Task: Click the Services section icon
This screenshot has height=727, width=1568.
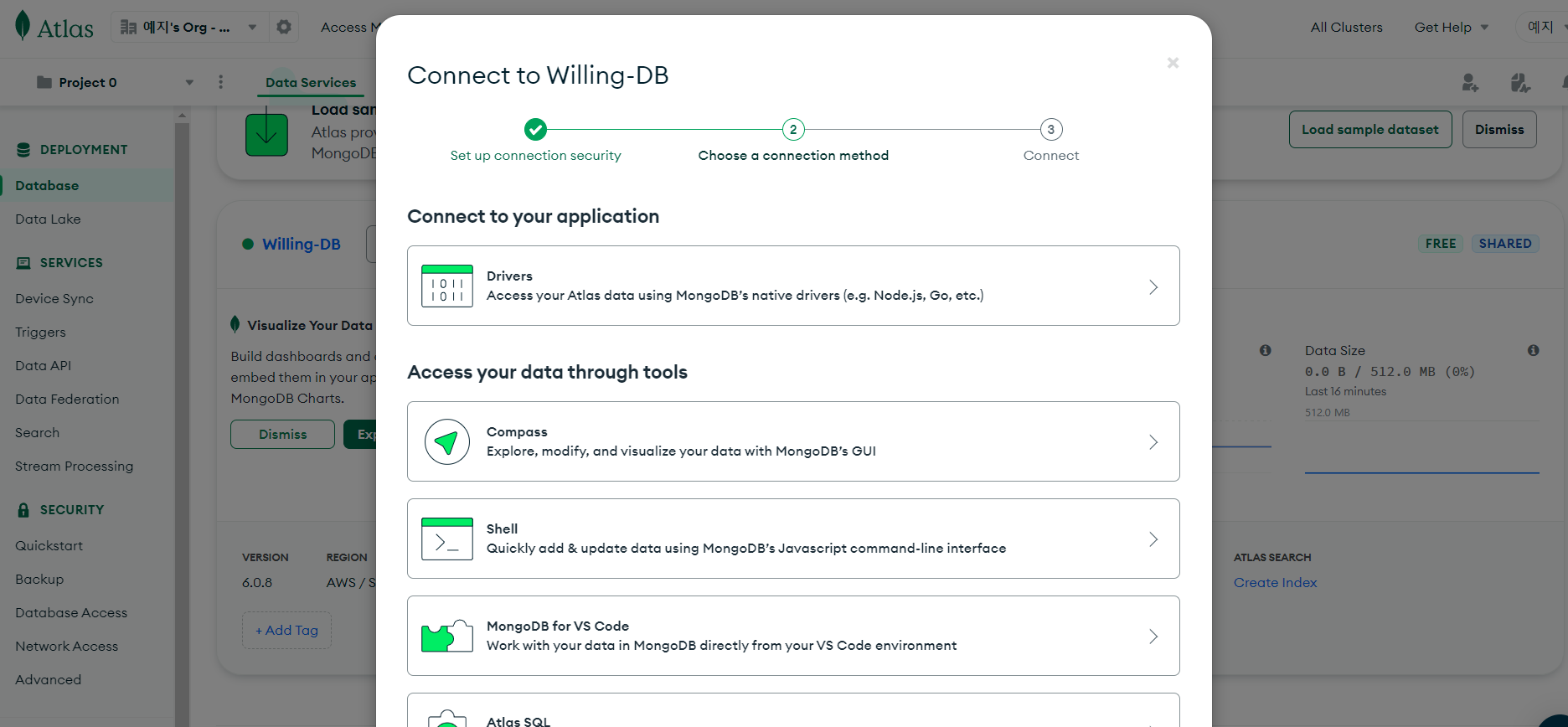Action: pos(23,263)
